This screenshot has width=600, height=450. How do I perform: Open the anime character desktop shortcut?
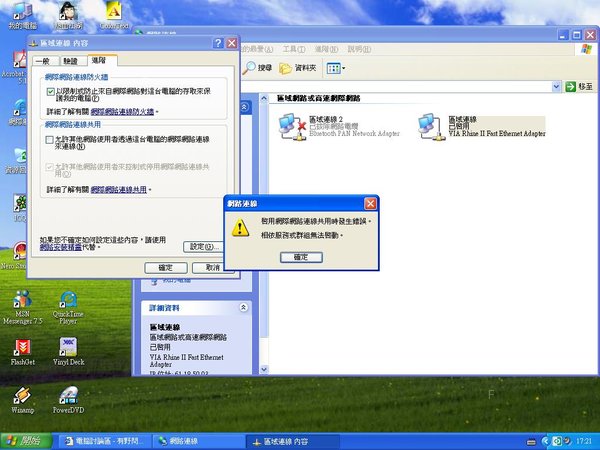[68, 15]
